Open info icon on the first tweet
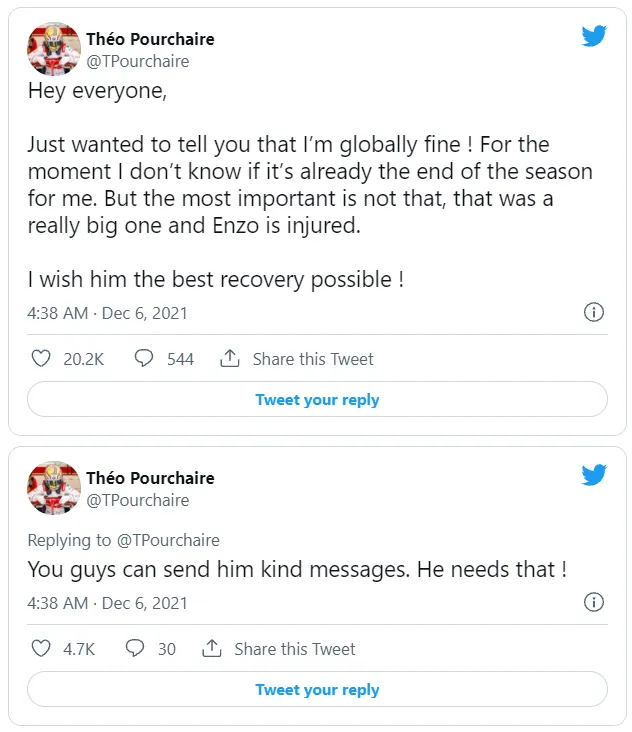Viewport: 632px width, 732px height. pyautogui.click(x=593, y=312)
